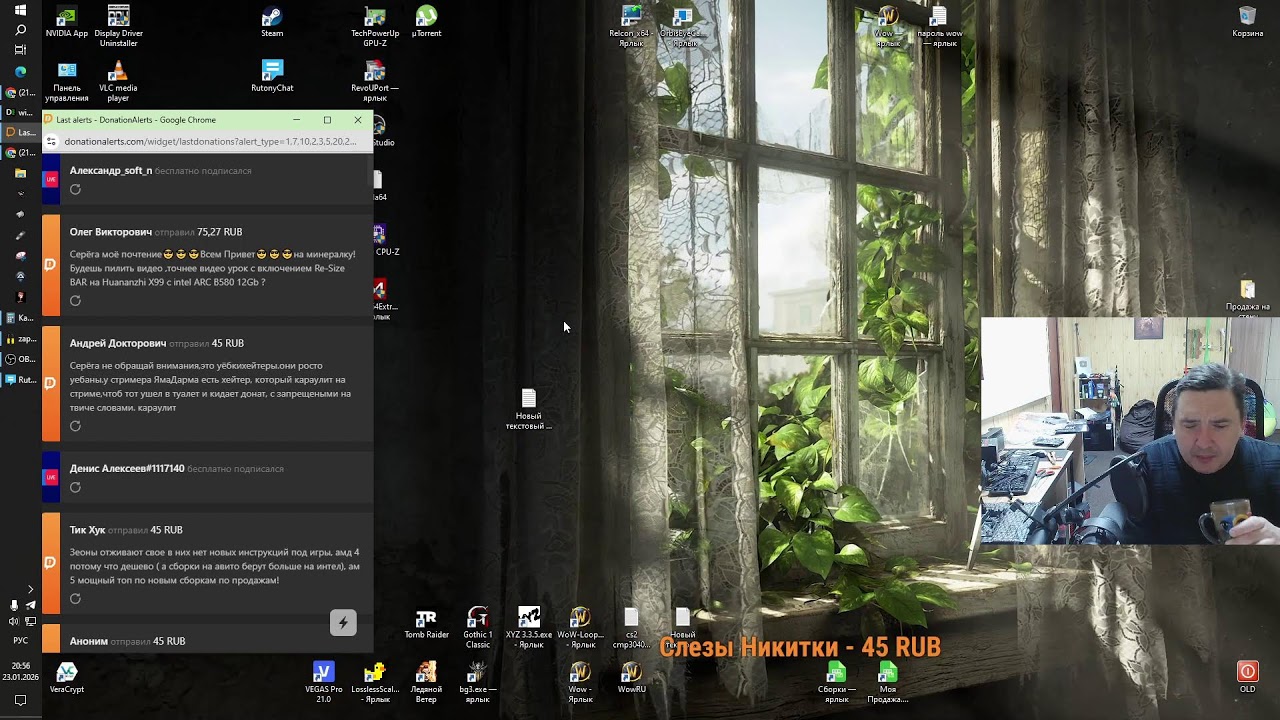Viewport: 1280px width, 720px height.
Task: Open VeraCrypt from the desktop
Action: 66,678
